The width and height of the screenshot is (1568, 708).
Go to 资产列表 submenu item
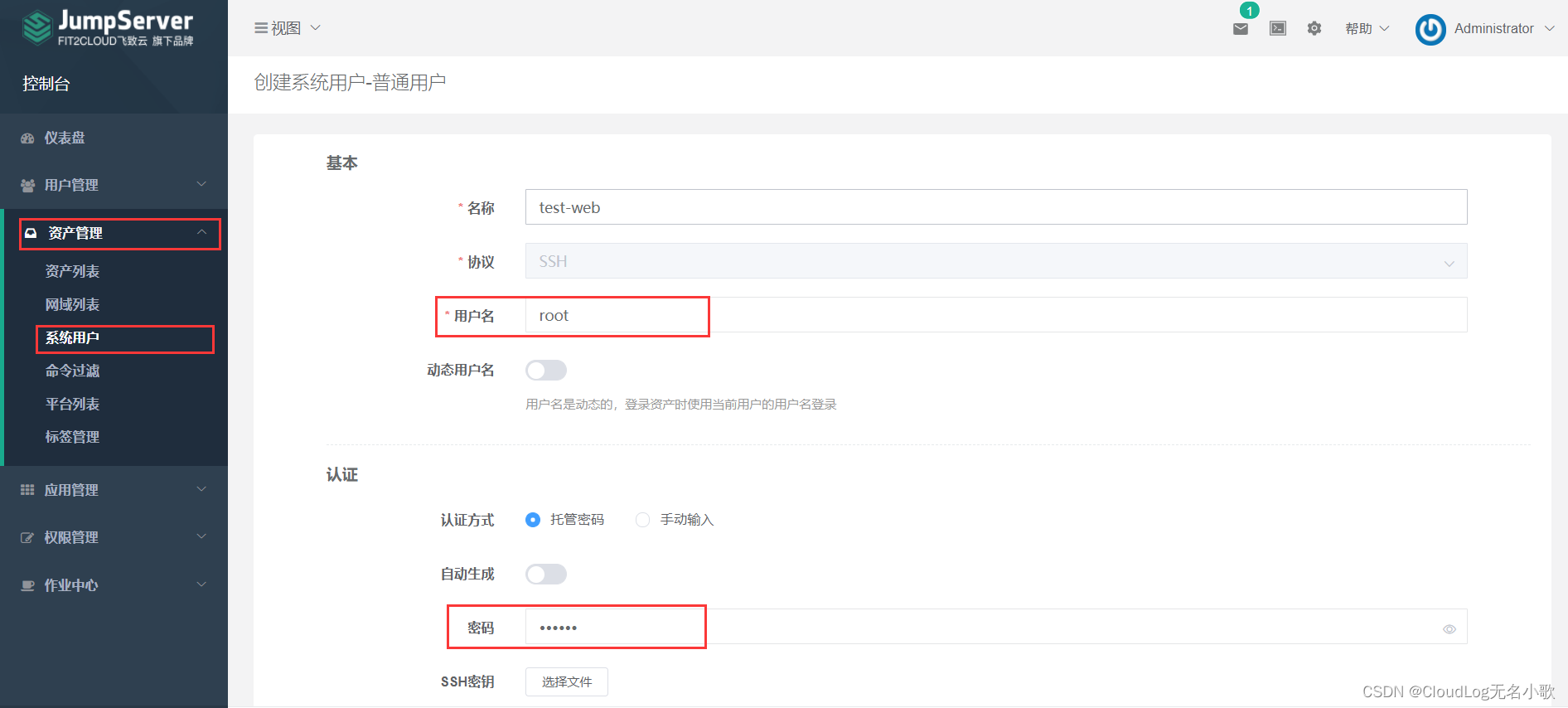pos(72,272)
